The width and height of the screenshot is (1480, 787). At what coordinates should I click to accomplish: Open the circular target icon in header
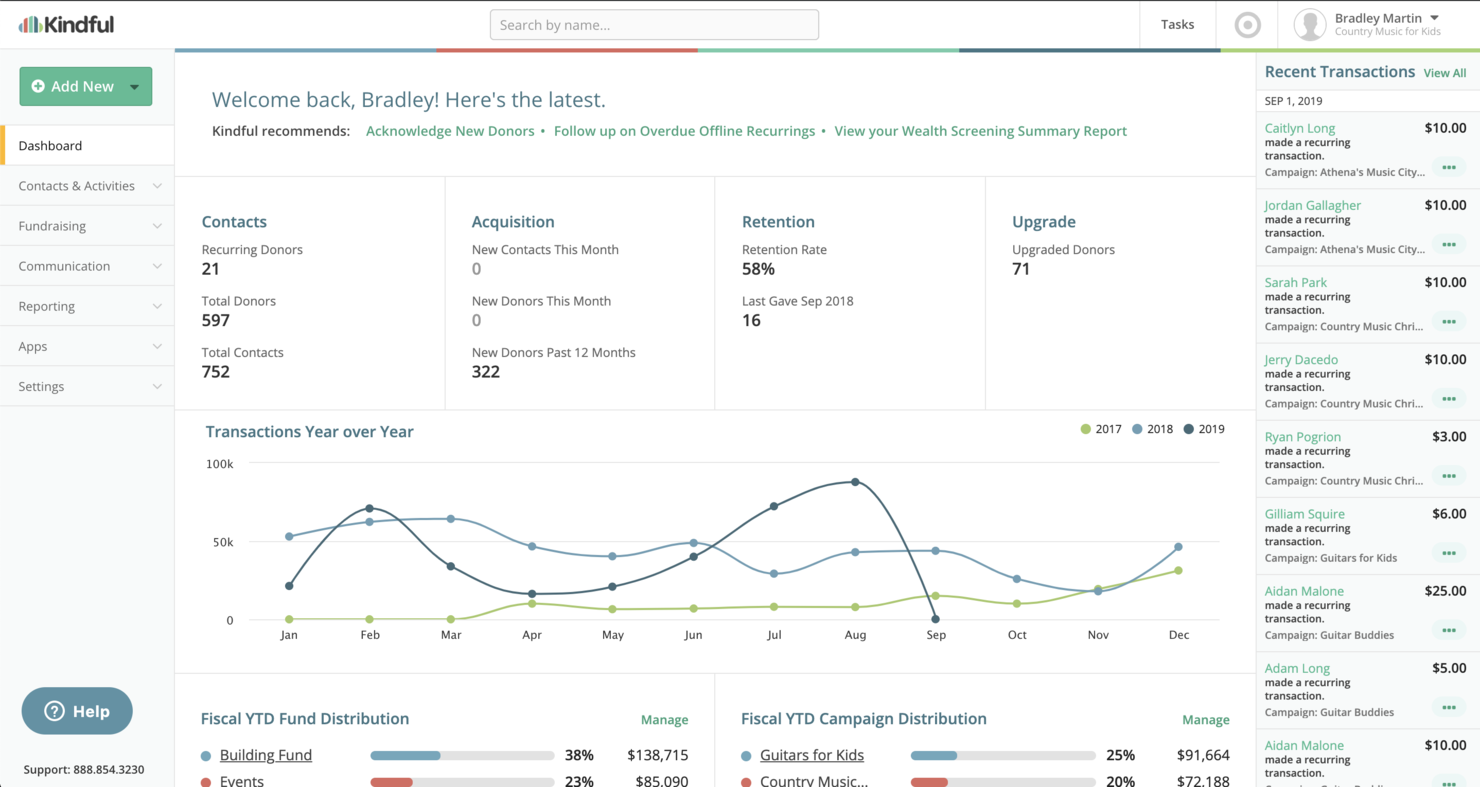(x=1247, y=25)
